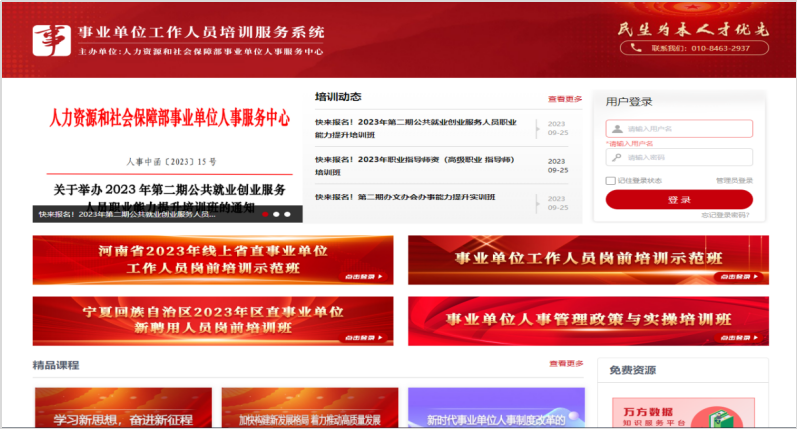Click the user icon in username field
The width and height of the screenshot is (797, 429).
(615, 129)
